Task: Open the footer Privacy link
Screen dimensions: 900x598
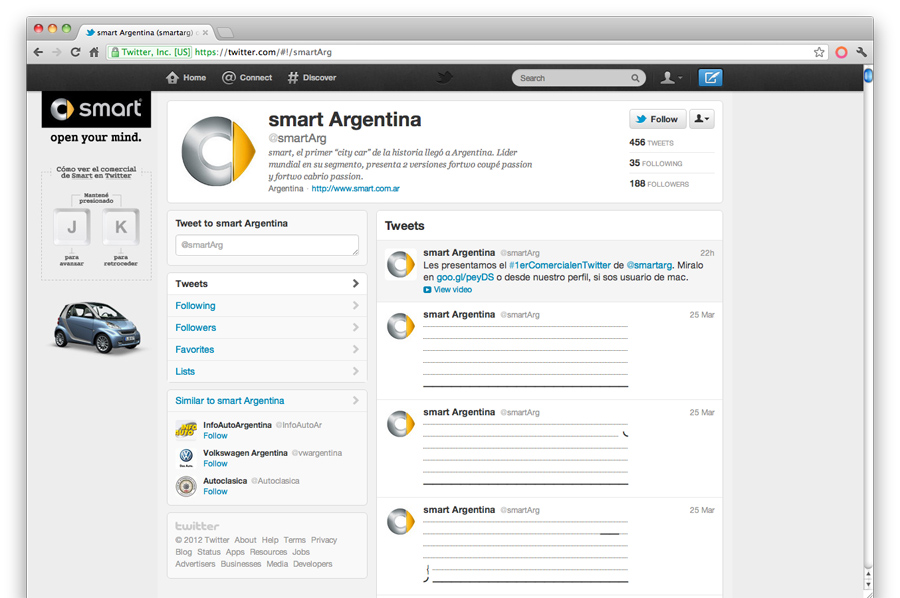Action: pyautogui.click(x=324, y=540)
